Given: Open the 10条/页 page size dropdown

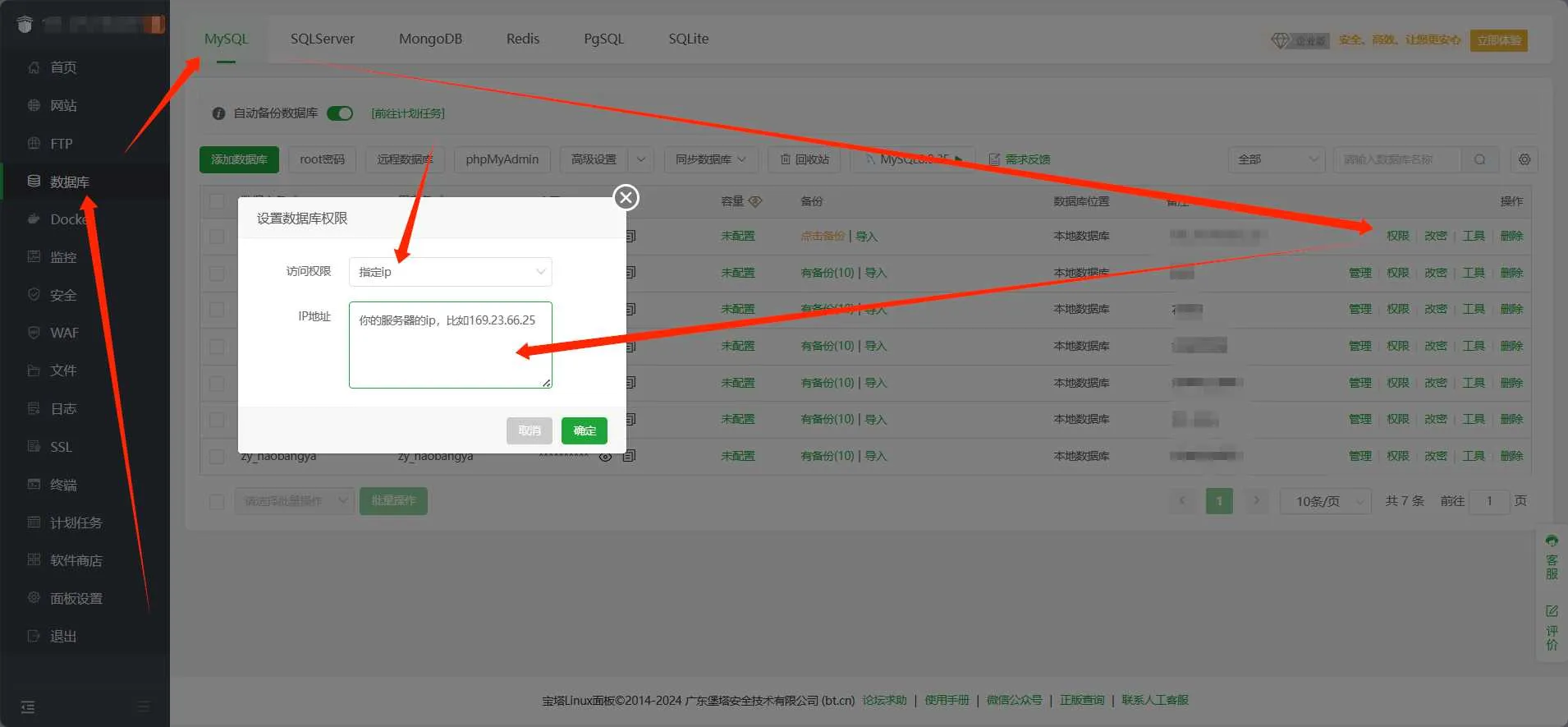Looking at the screenshot, I should [x=1326, y=501].
